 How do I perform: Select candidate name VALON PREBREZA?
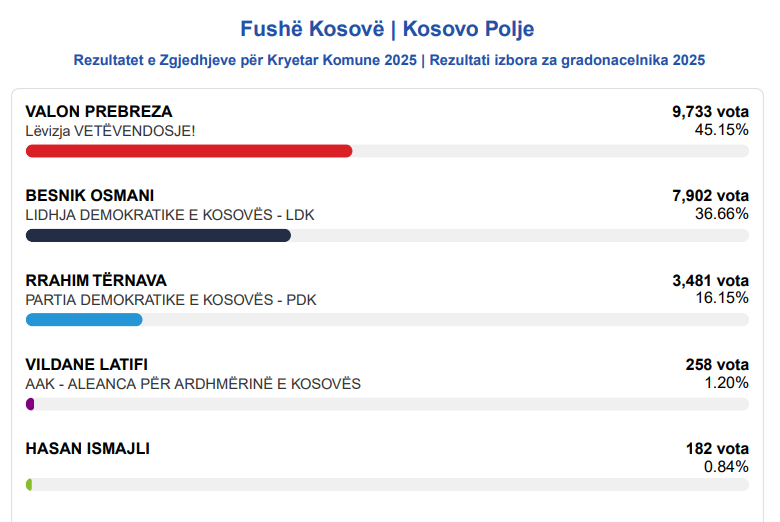coord(99,111)
